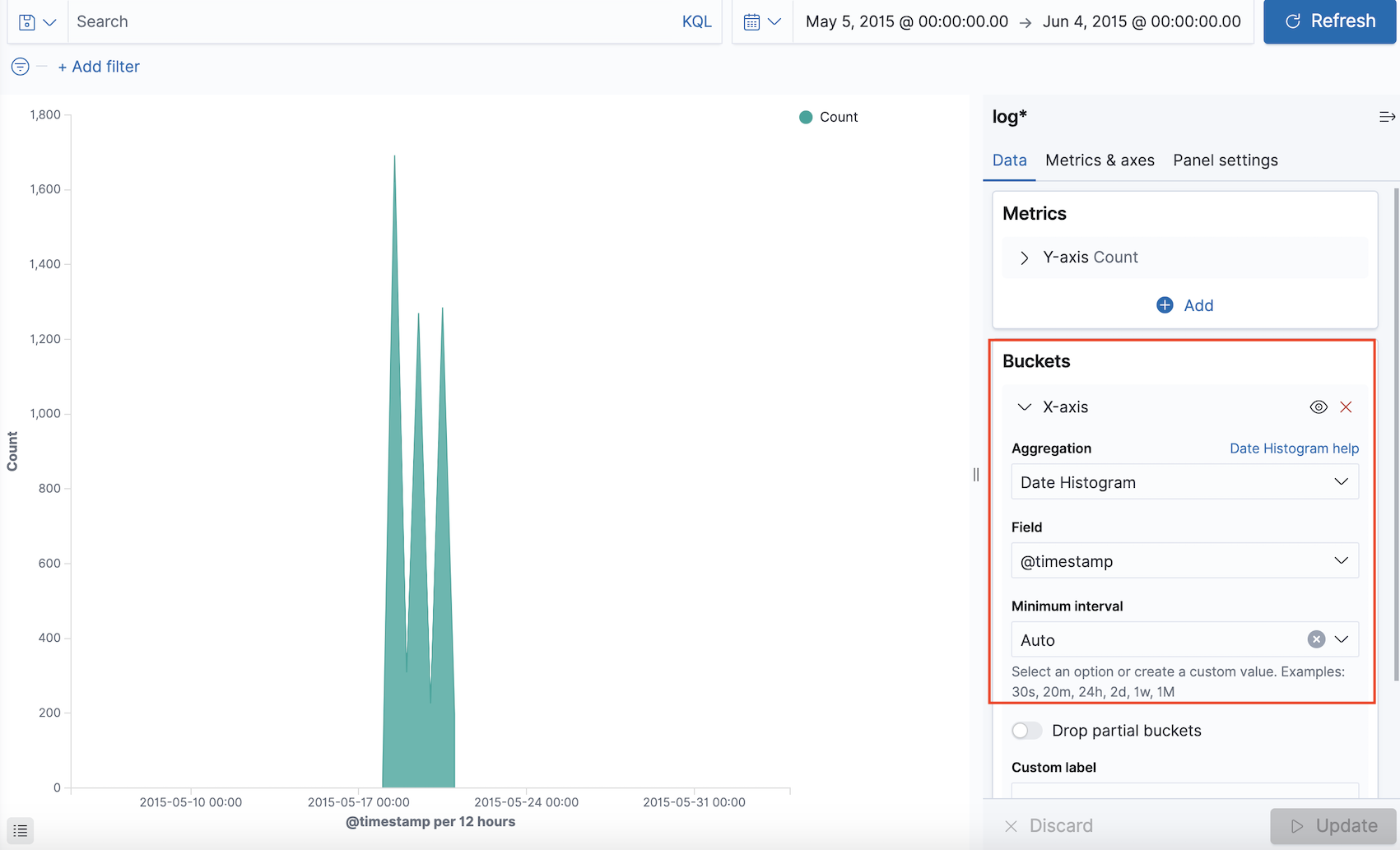Clear the Minimum interval value
This screenshot has width=1400, height=850.
1316,639
